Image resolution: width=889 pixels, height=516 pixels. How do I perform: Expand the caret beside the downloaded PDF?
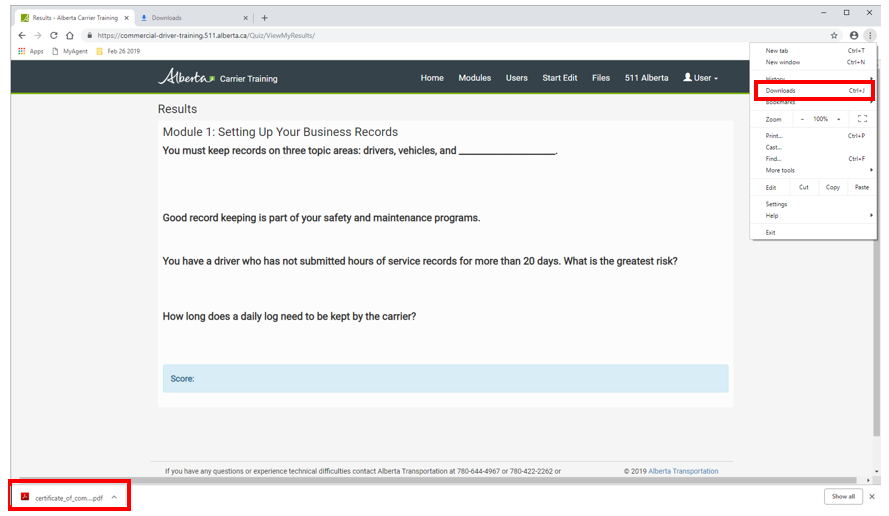114,497
